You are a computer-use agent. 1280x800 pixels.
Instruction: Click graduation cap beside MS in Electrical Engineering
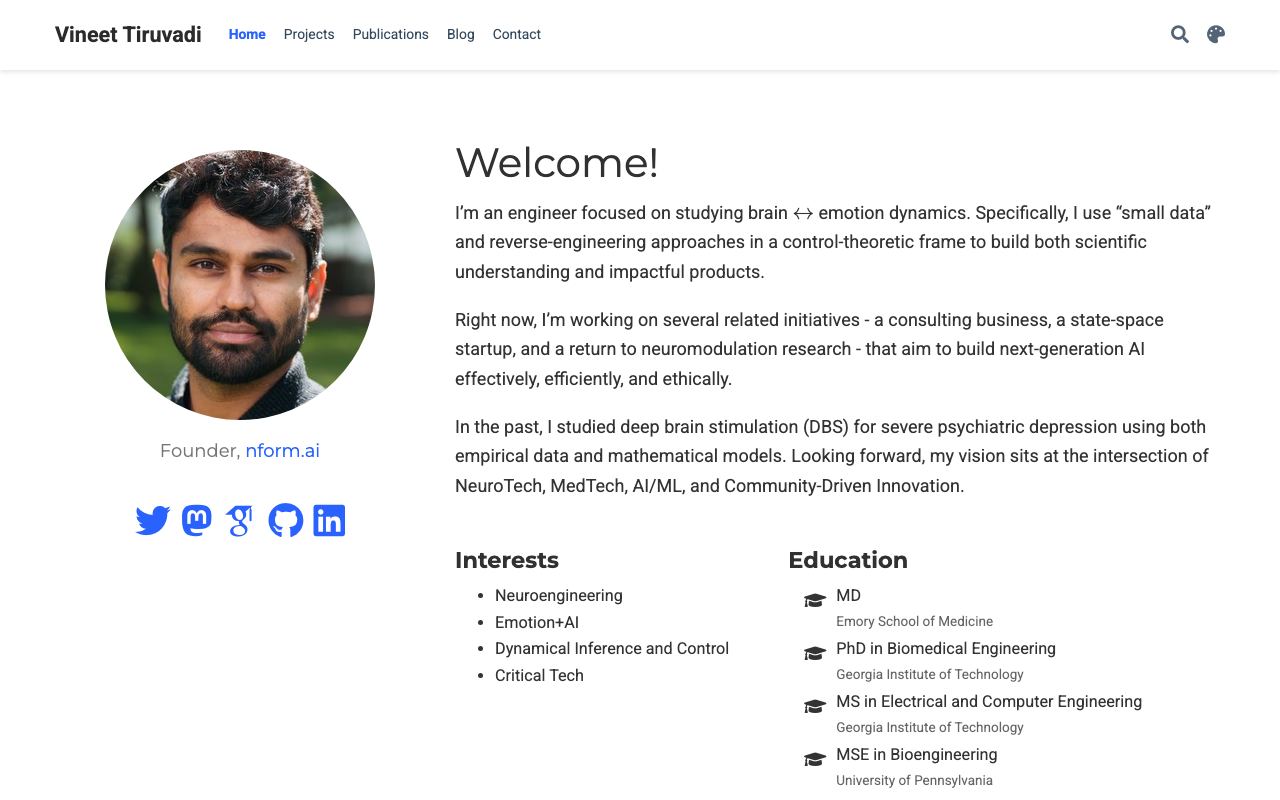pyautogui.click(x=815, y=706)
